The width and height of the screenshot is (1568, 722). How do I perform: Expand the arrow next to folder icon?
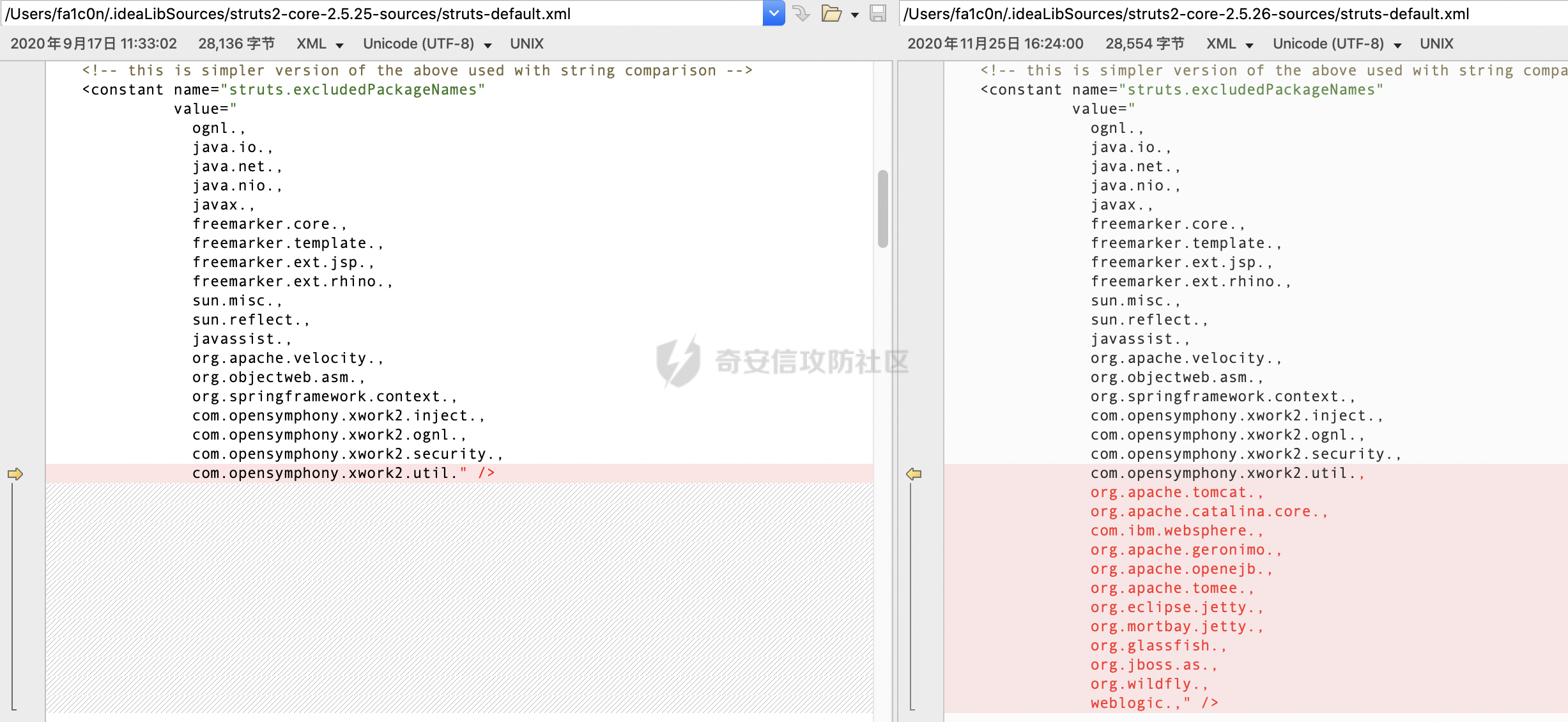pyautogui.click(x=855, y=15)
